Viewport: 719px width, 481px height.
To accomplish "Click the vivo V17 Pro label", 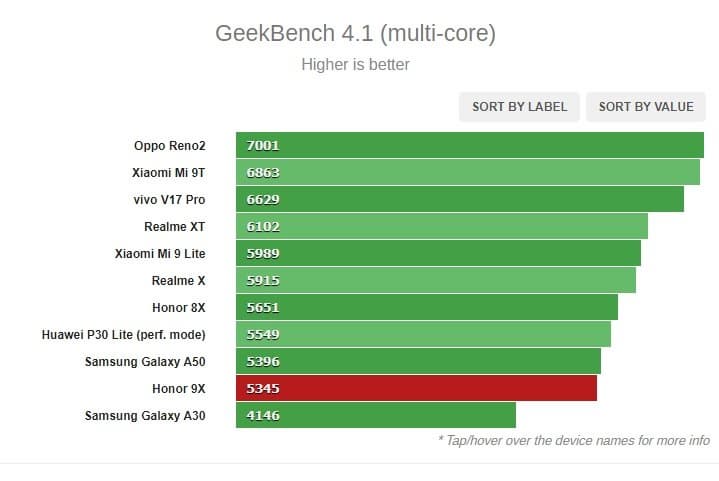I will pos(169,200).
